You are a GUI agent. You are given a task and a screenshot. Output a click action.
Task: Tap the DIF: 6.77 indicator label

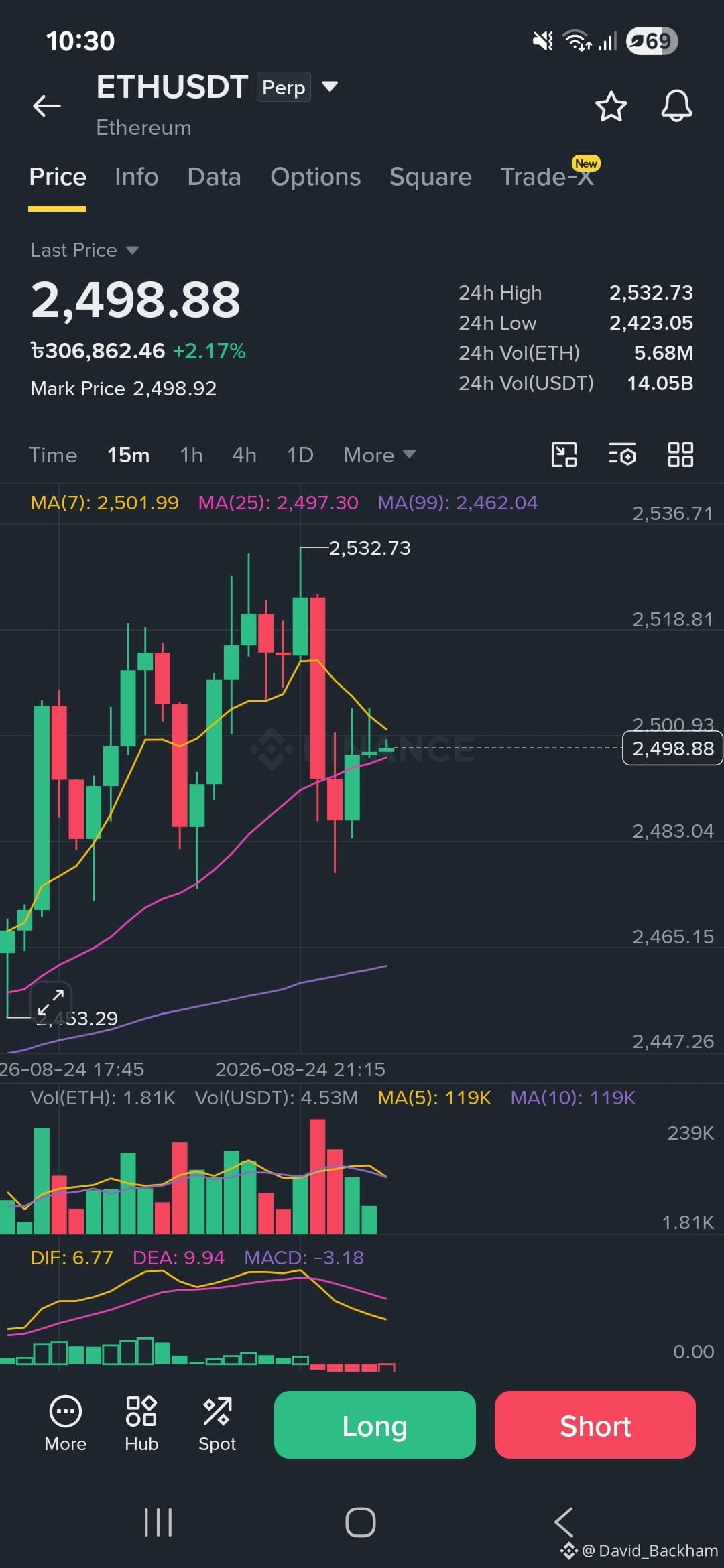pyautogui.click(x=72, y=1258)
